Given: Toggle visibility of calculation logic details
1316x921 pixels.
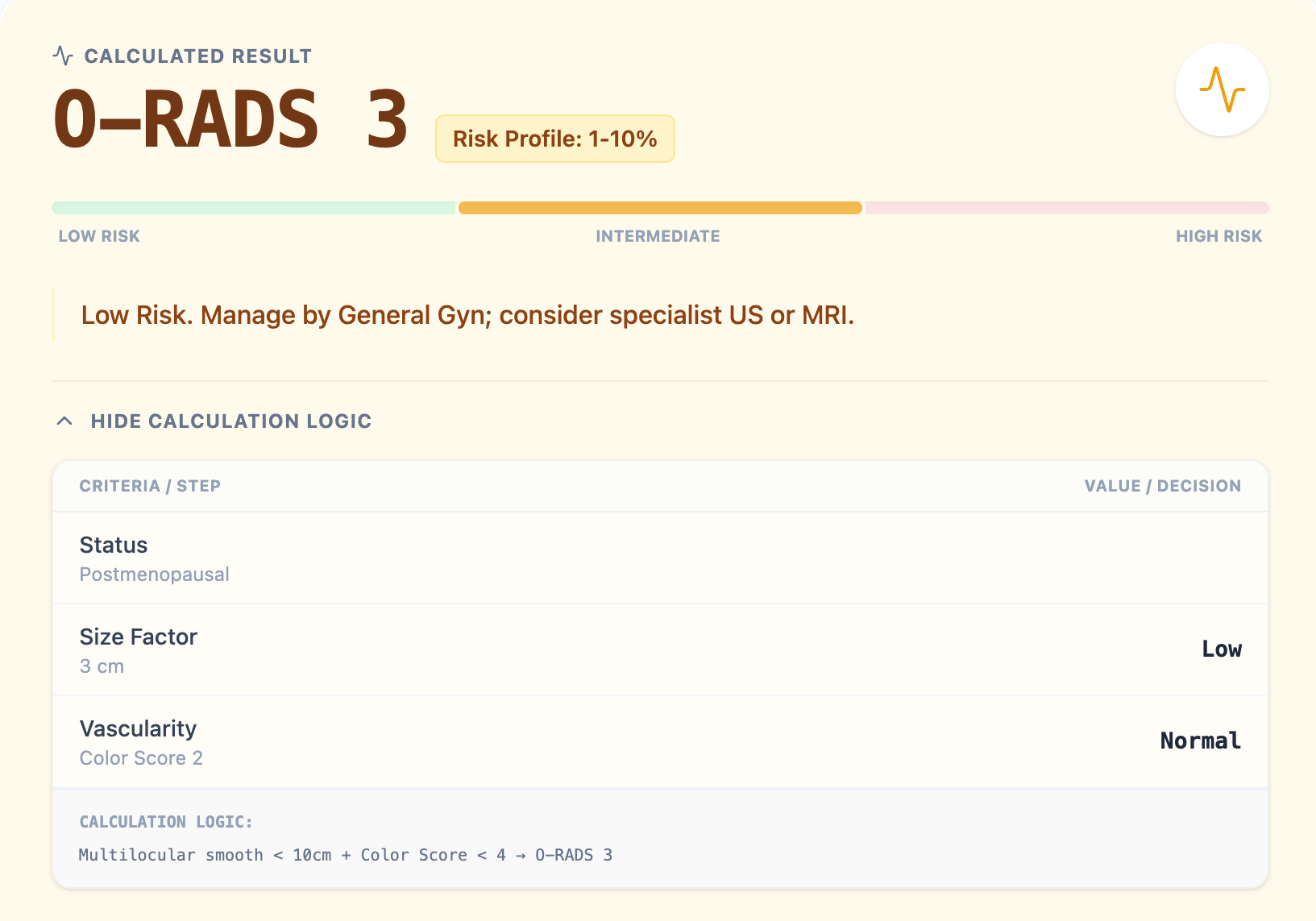Looking at the screenshot, I should [x=230, y=421].
